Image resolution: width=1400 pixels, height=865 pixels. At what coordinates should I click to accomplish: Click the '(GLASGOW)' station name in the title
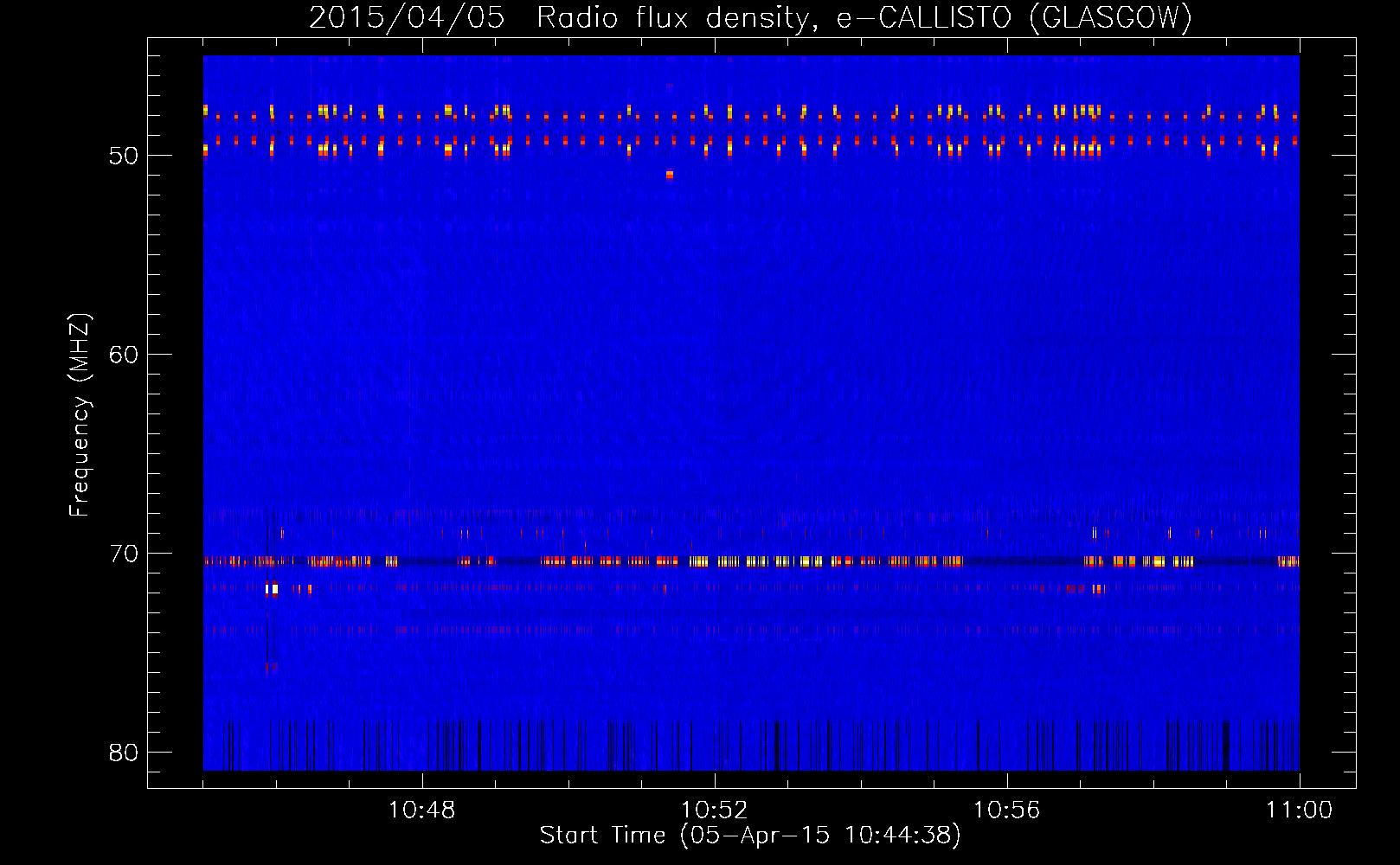click(1112, 17)
